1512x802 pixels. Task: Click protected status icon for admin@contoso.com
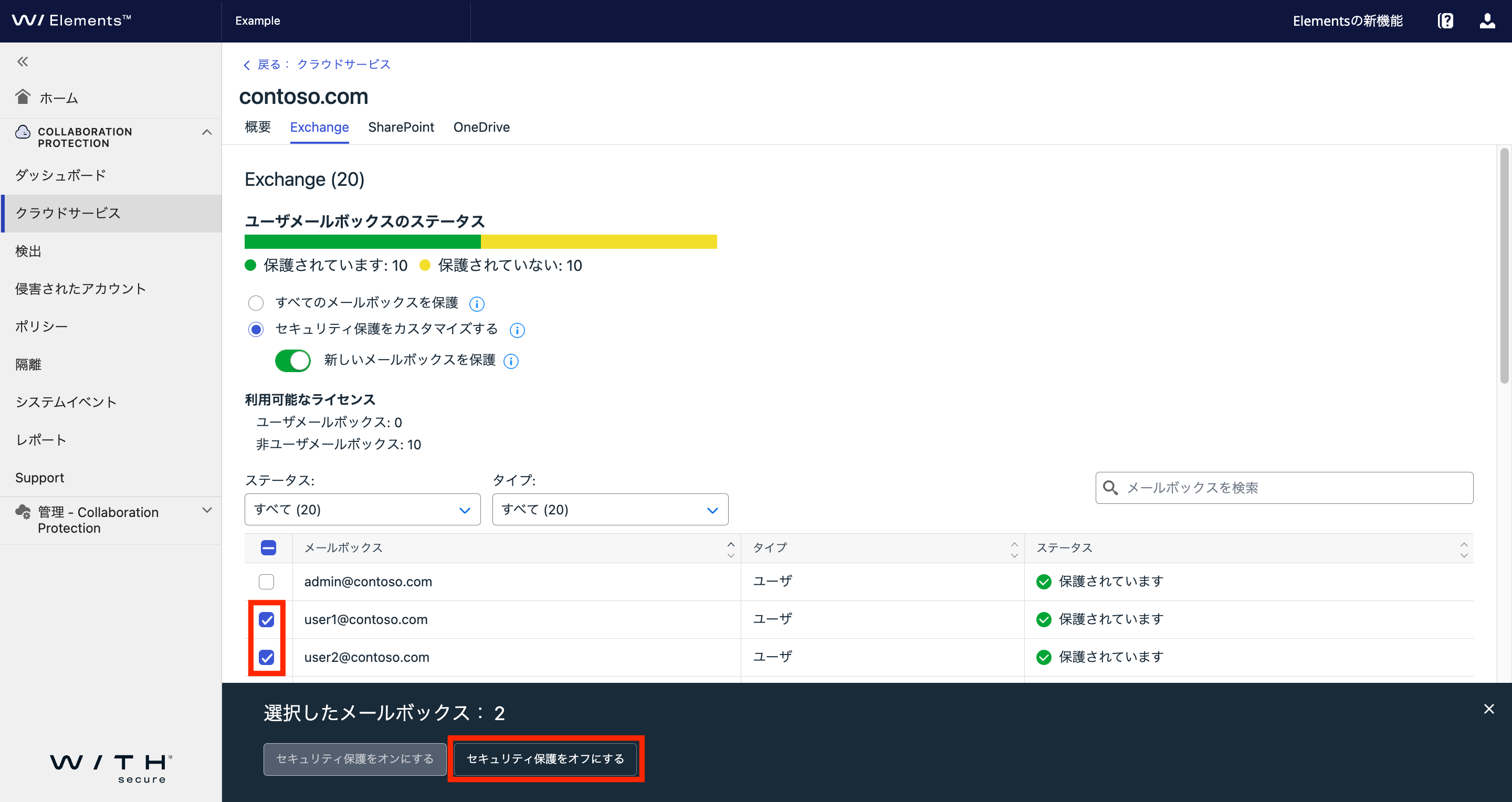click(x=1044, y=582)
